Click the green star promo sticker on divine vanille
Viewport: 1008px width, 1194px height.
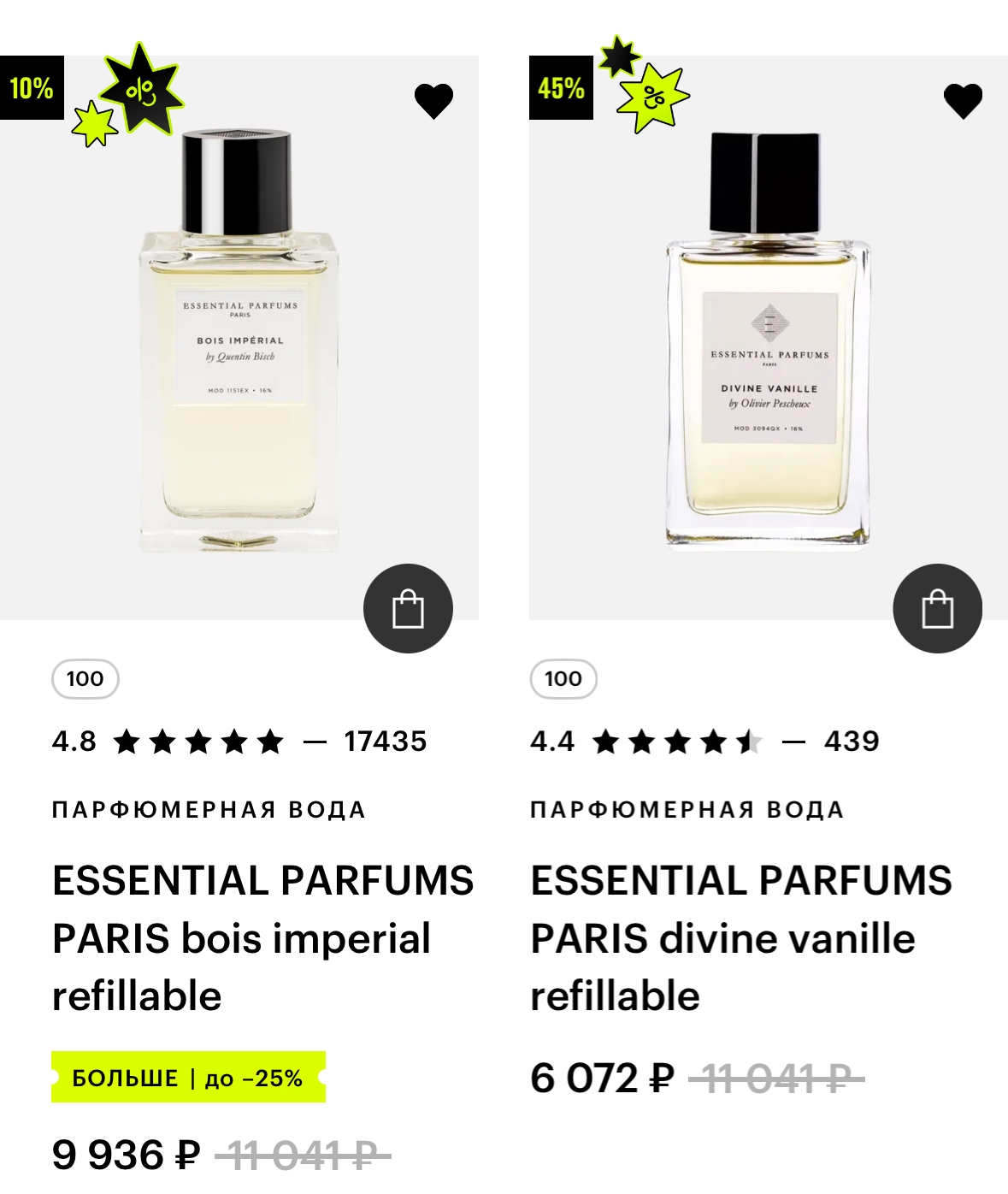[x=654, y=98]
